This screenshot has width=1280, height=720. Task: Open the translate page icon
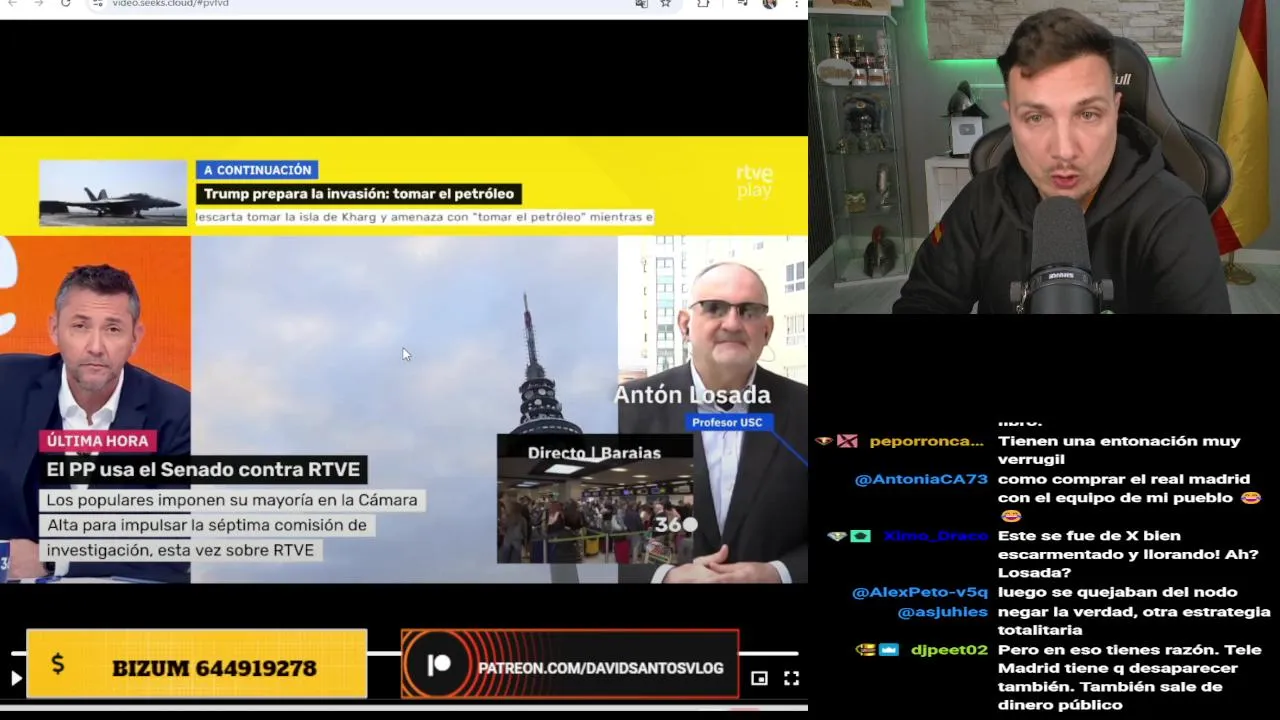click(x=641, y=4)
